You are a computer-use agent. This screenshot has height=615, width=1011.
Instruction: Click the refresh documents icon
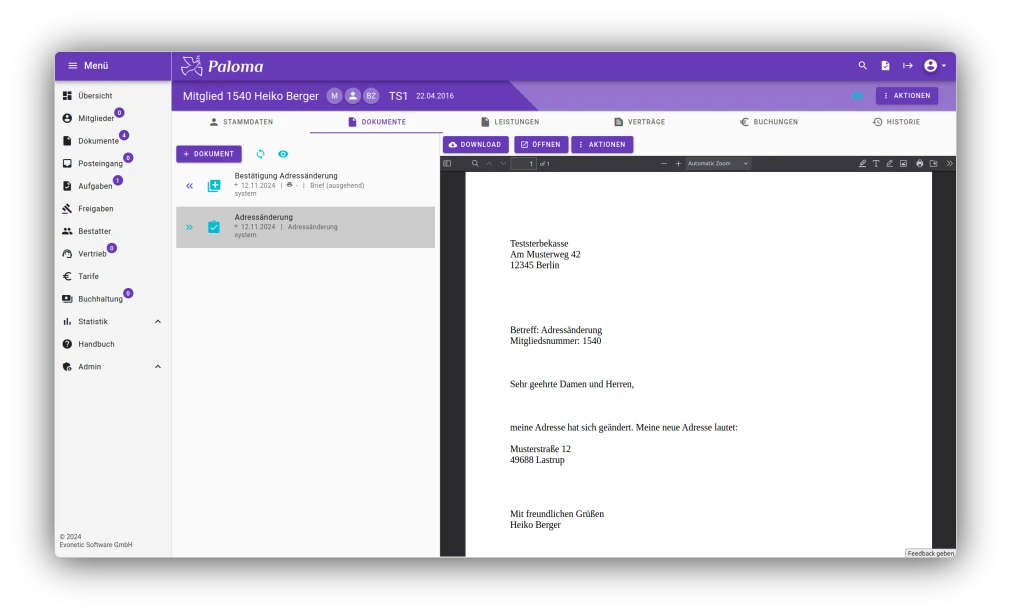pos(261,154)
